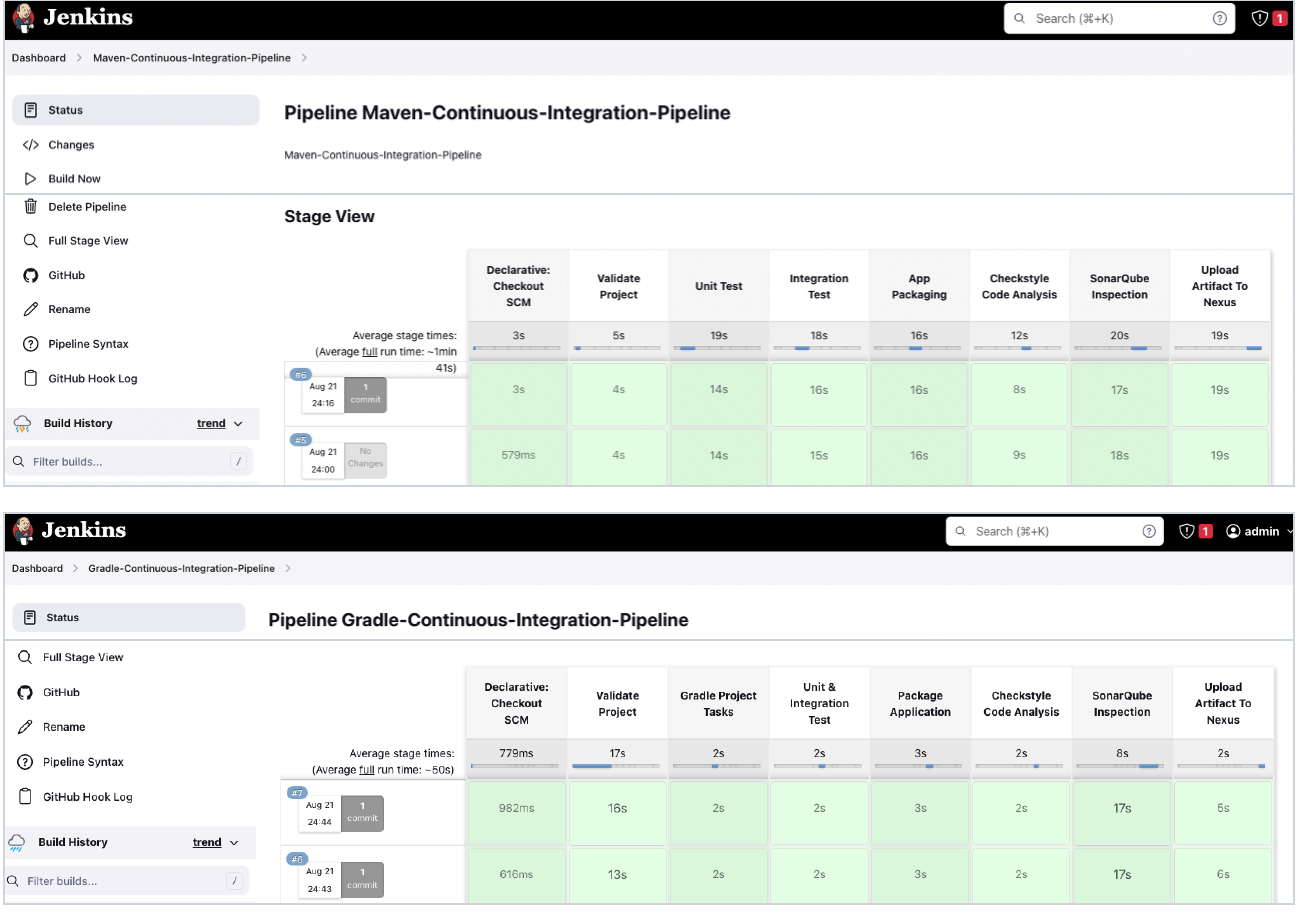Click Jenkins logo in Maven pipeline window

pos(73,18)
